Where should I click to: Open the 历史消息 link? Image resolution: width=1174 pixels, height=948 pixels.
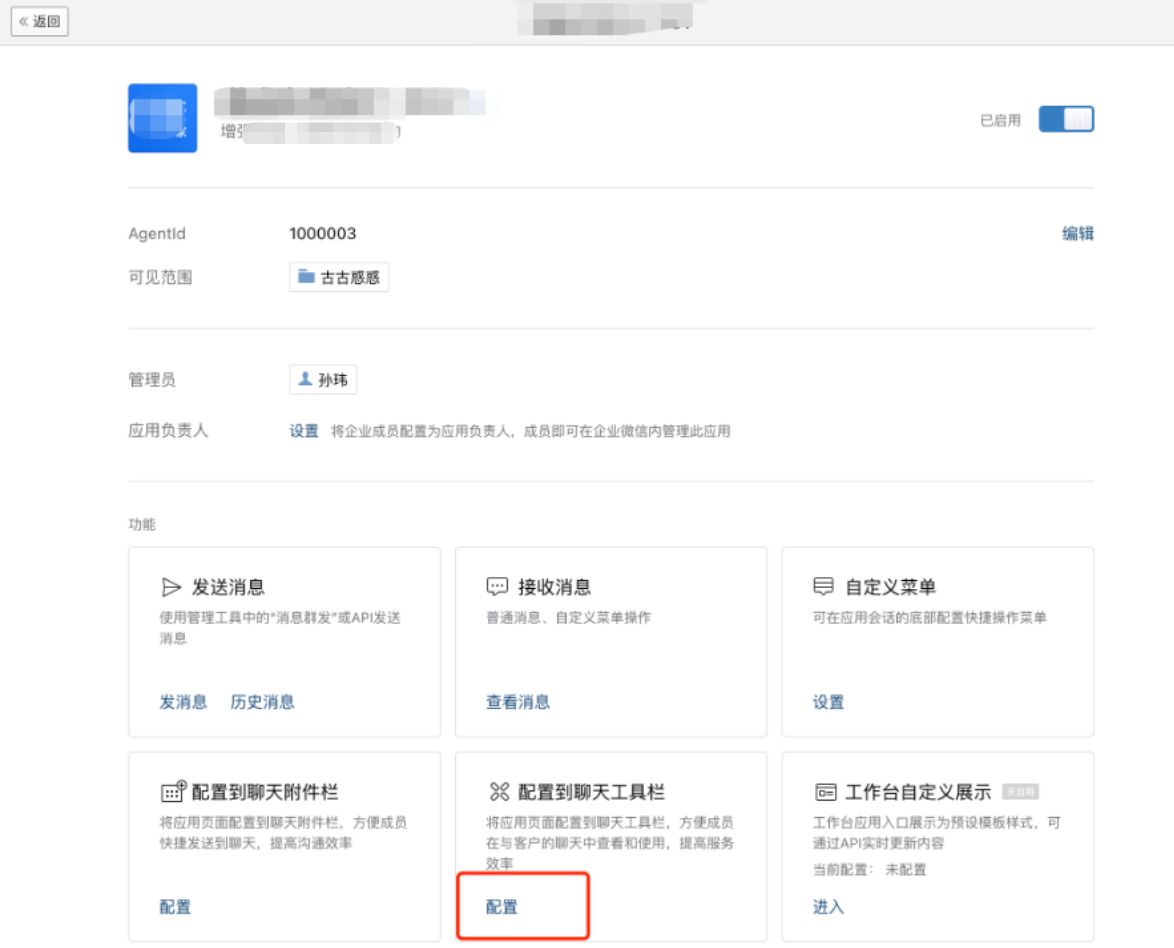262,702
